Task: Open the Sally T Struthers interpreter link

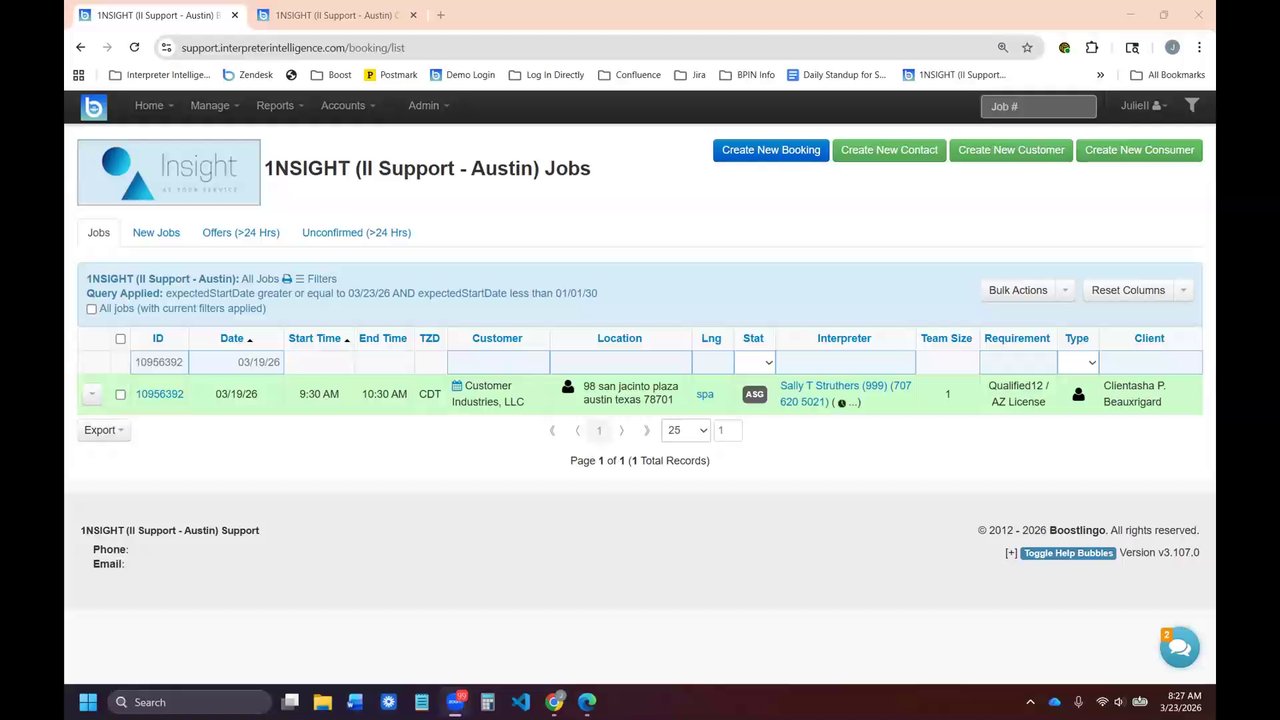Action: pos(846,394)
